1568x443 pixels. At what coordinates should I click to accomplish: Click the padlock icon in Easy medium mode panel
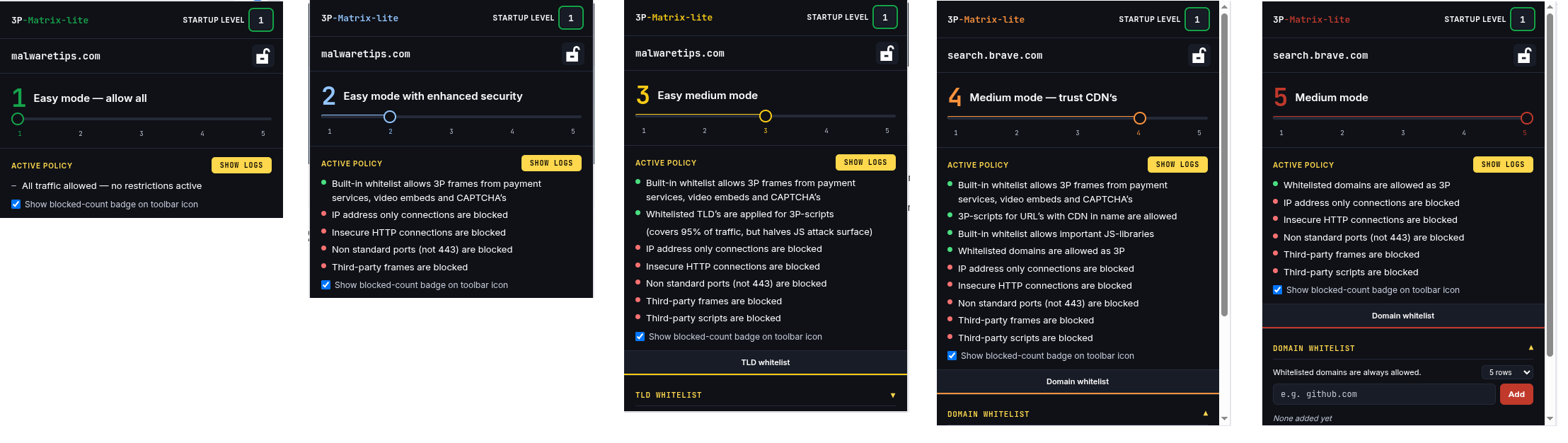(887, 53)
